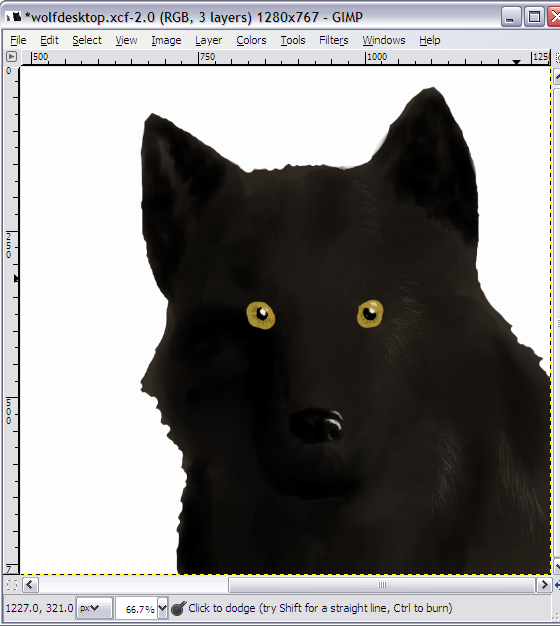The width and height of the screenshot is (560, 626).
Task: Open the Layer menu
Action: pos(208,40)
